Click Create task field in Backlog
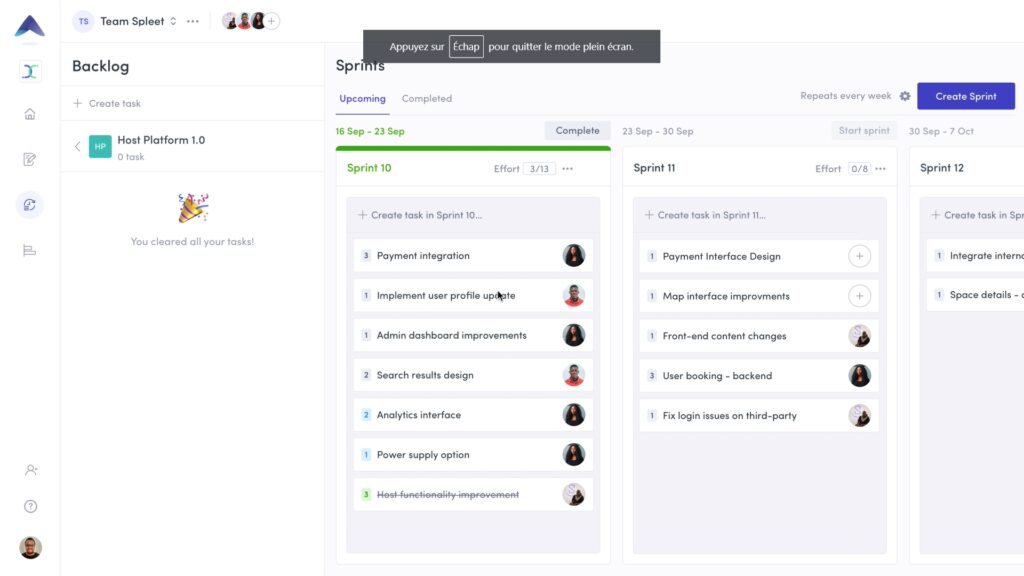The width and height of the screenshot is (1024, 576). 114,104
